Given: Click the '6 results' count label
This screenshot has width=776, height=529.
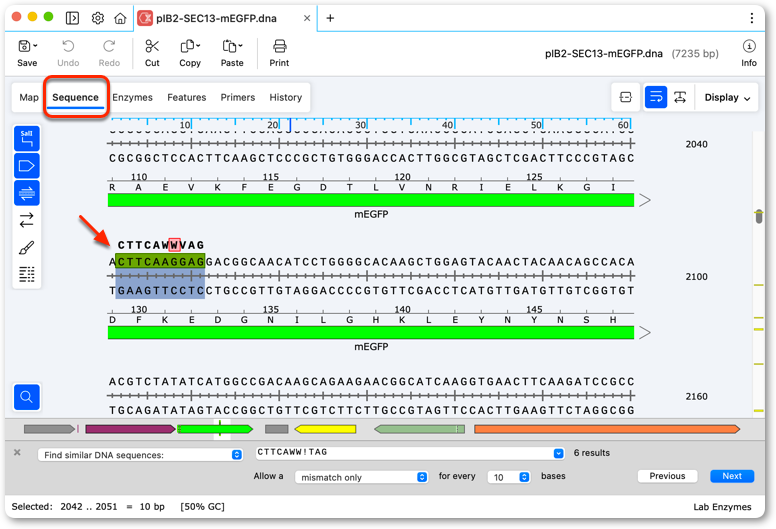Looking at the screenshot, I should [x=591, y=453].
